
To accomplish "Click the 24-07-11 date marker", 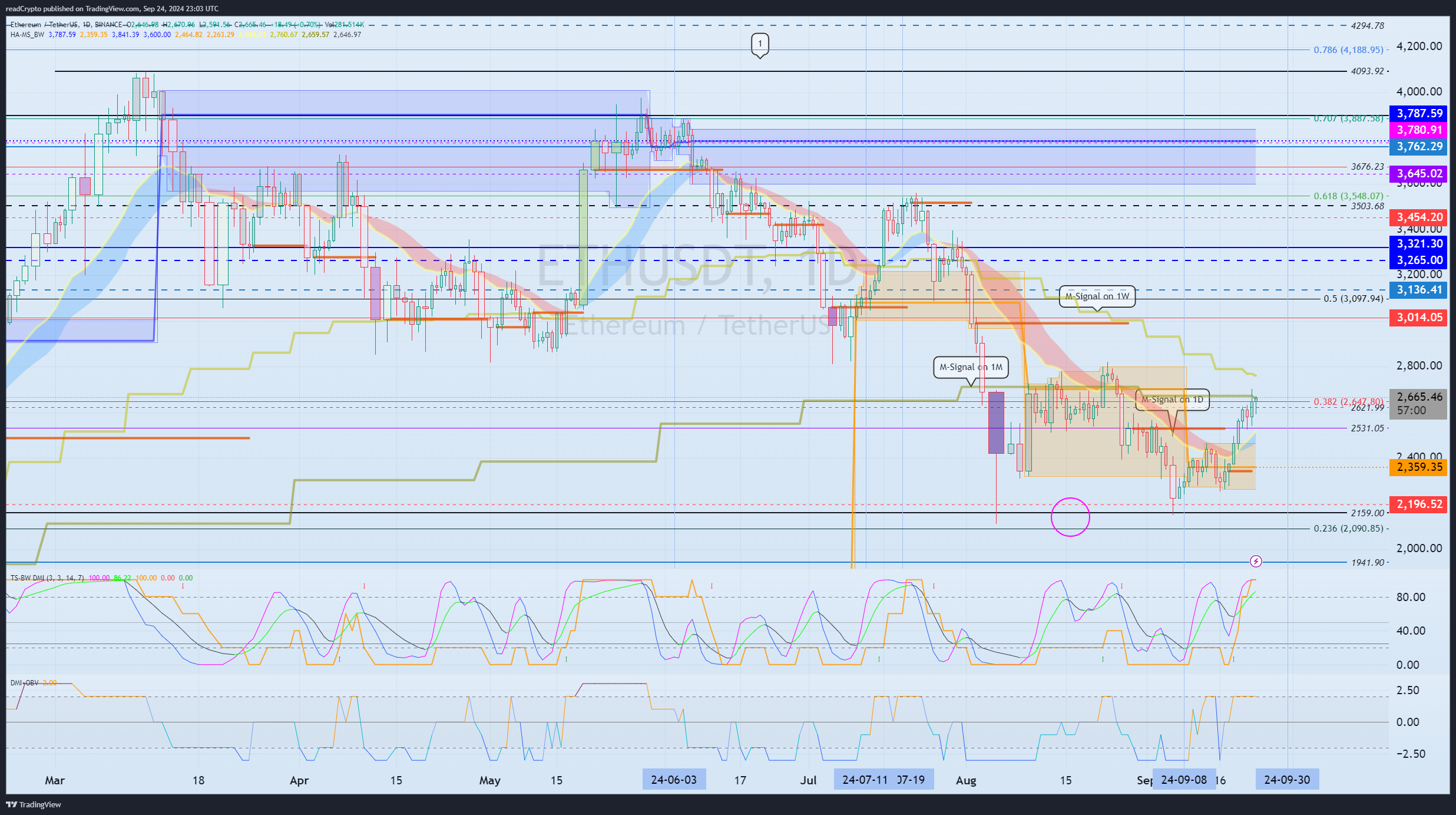I will (865, 780).
